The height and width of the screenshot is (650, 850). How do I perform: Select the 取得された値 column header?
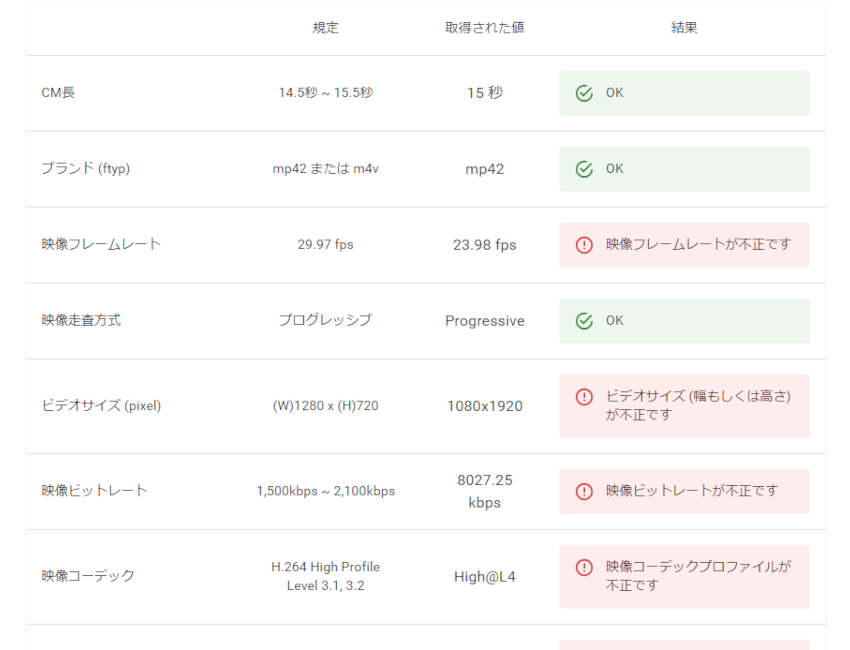coord(485,28)
